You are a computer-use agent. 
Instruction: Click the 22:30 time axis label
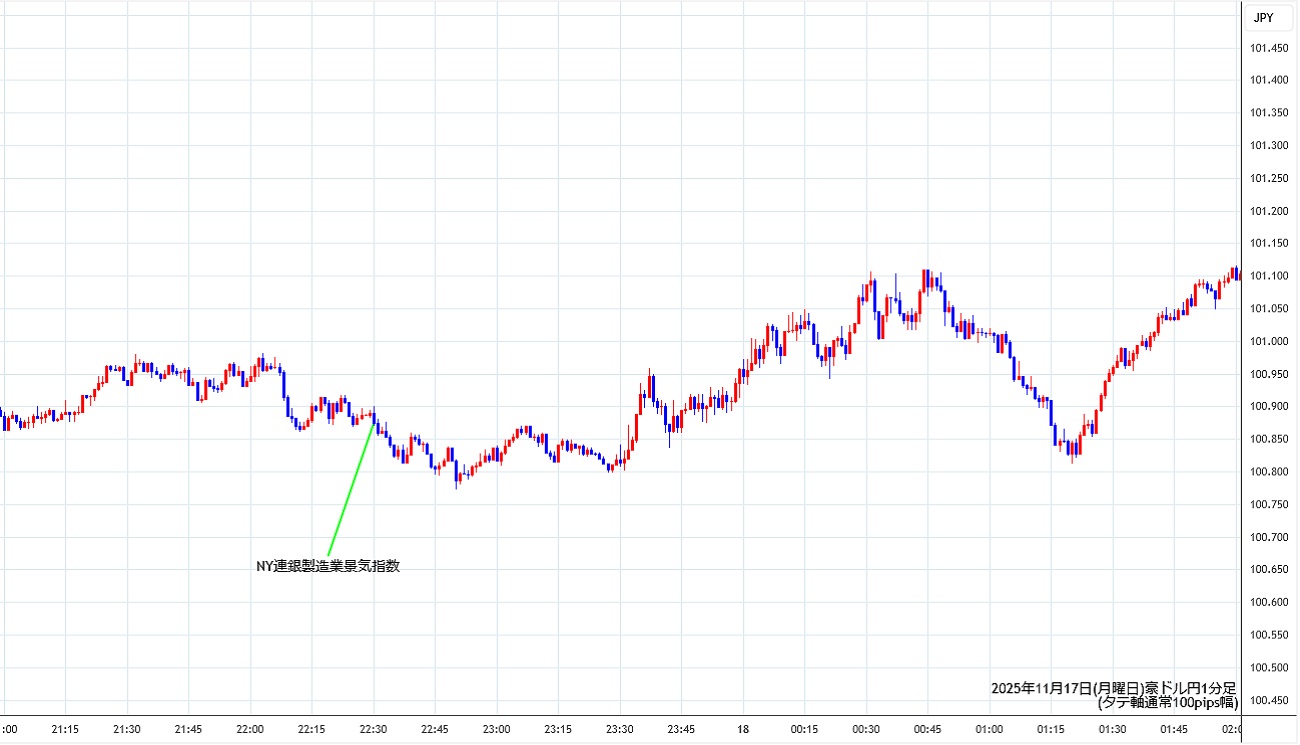tap(373, 730)
